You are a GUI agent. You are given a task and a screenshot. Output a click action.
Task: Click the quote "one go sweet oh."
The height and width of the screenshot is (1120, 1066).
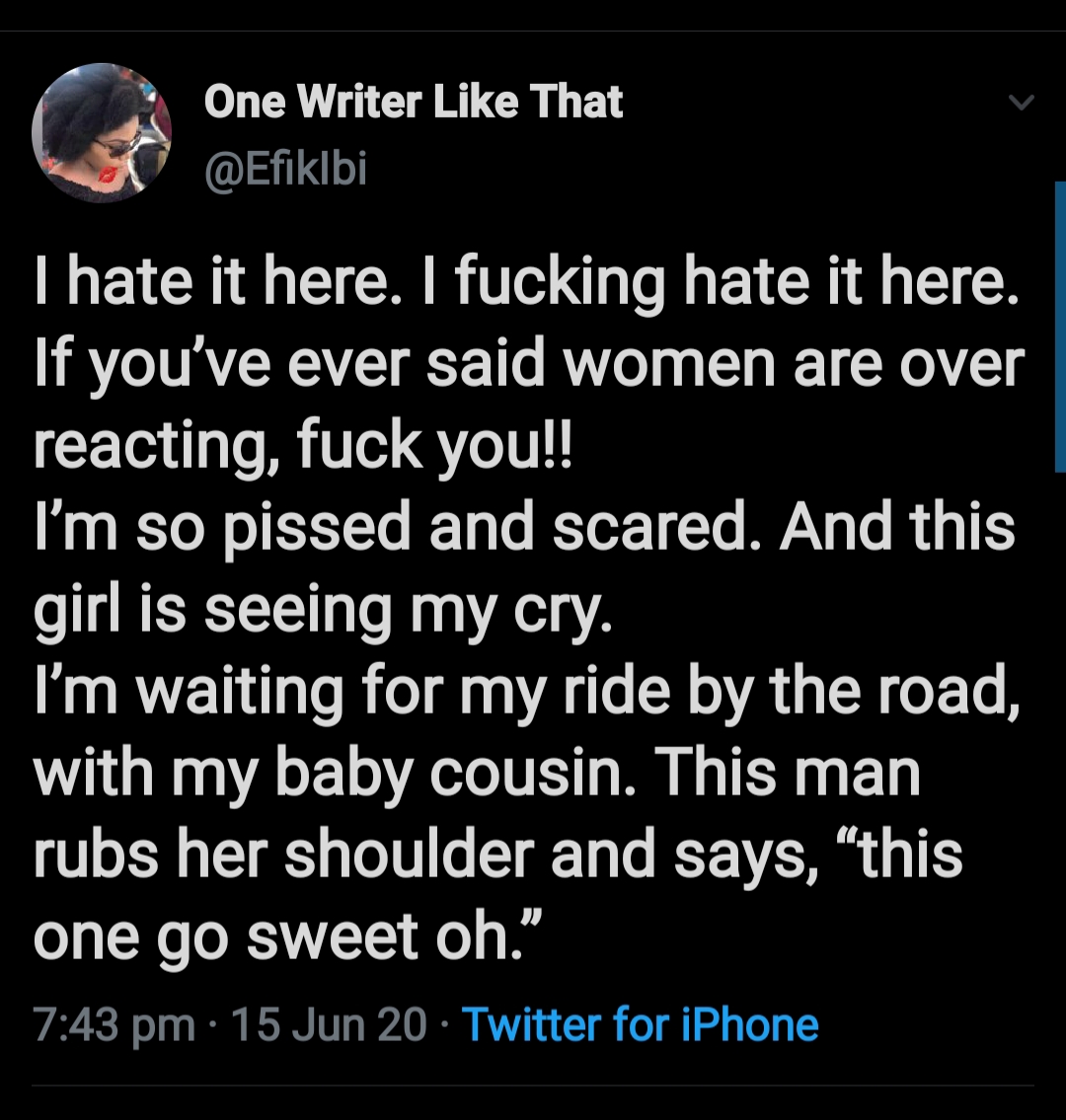pos(289,937)
